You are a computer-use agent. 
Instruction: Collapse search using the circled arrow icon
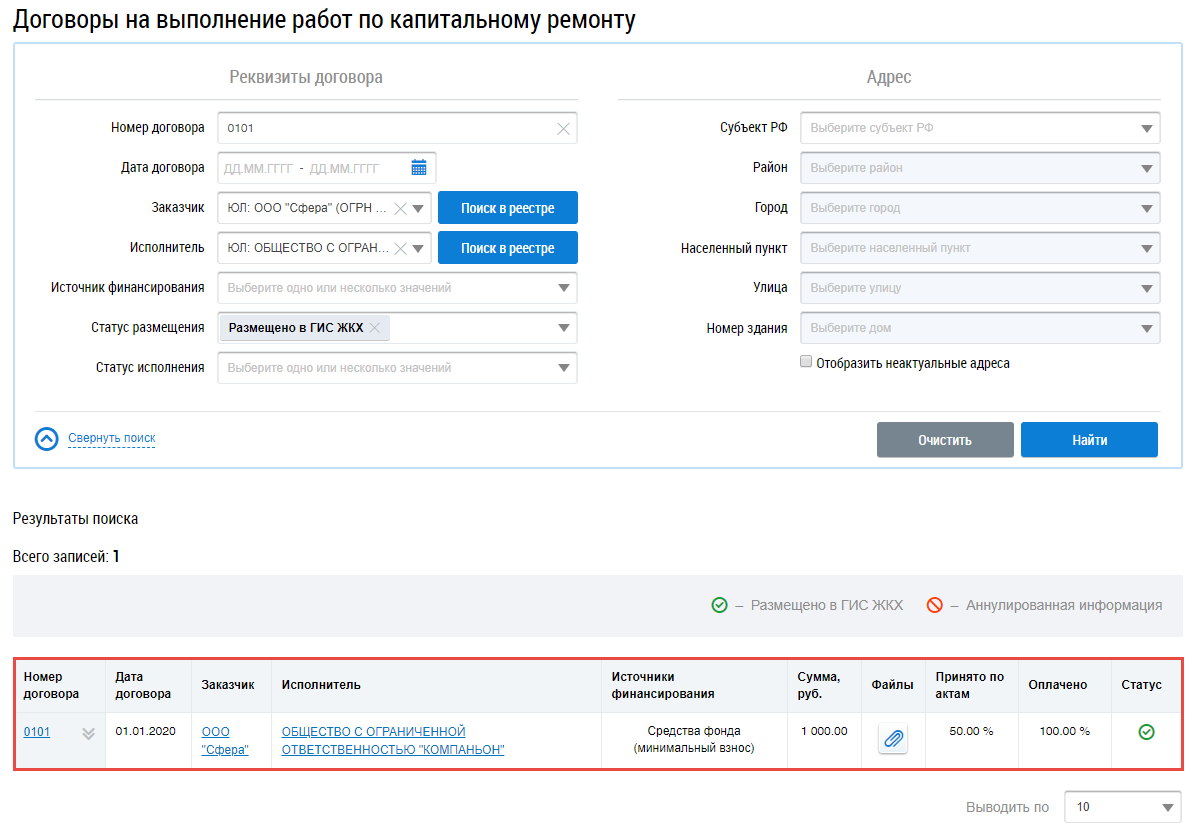47,439
